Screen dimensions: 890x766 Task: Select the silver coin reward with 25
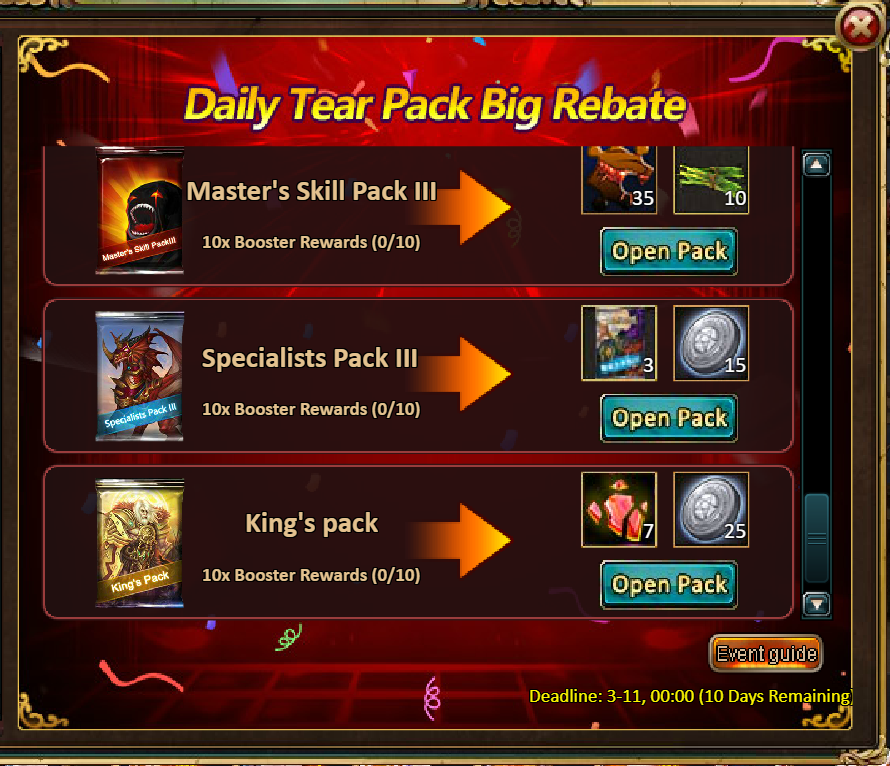click(x=711, y=510)
